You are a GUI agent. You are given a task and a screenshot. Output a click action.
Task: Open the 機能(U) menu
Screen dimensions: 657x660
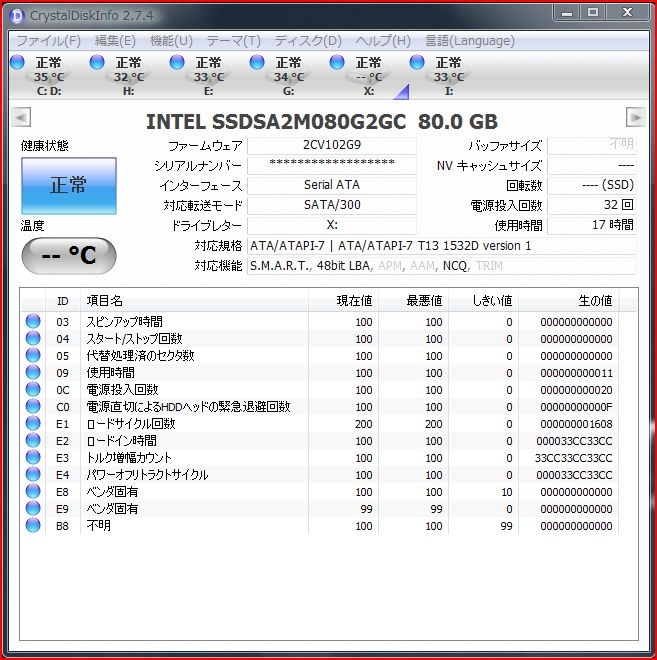point(171,41)
